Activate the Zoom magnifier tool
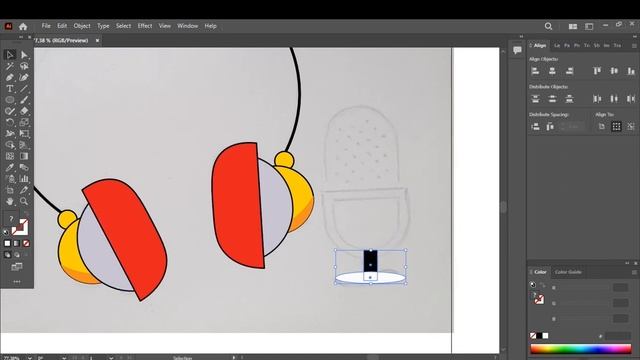The height and width of the screenshot is (360, 640). tap(24, 201)
